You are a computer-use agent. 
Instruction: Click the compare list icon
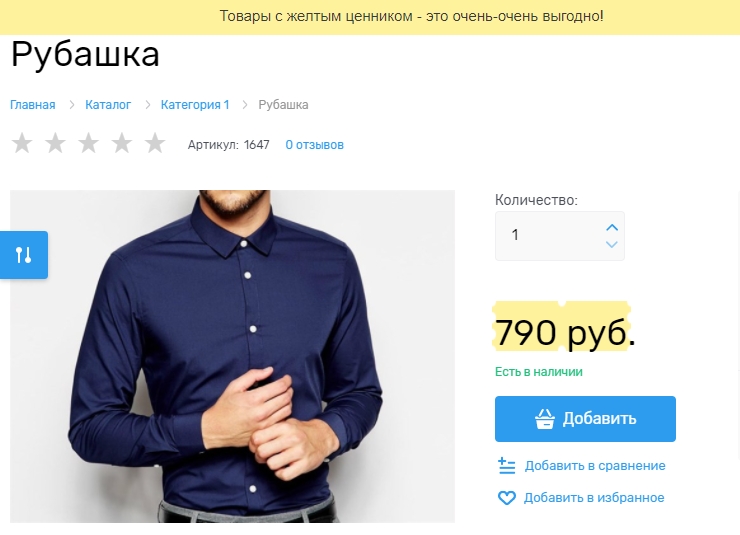[507, 466]
